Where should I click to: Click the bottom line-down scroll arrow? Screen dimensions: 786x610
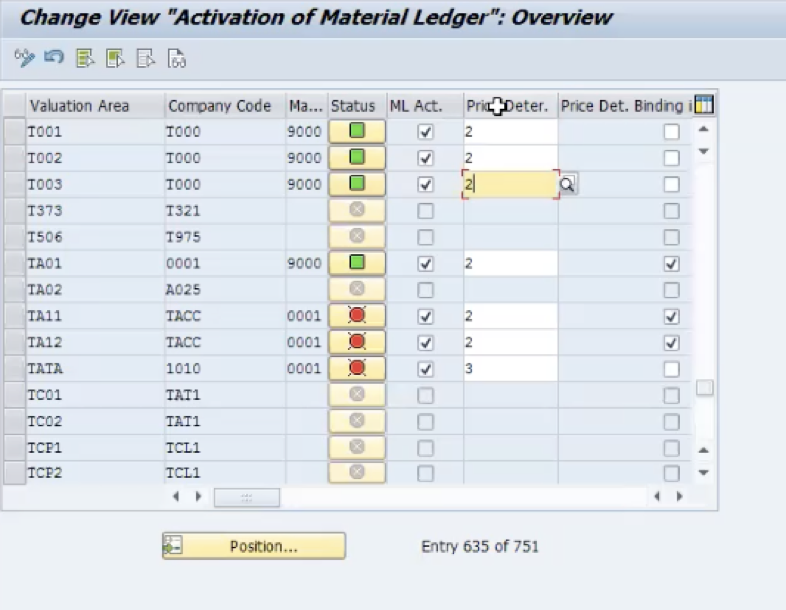[x=704, y=473]
